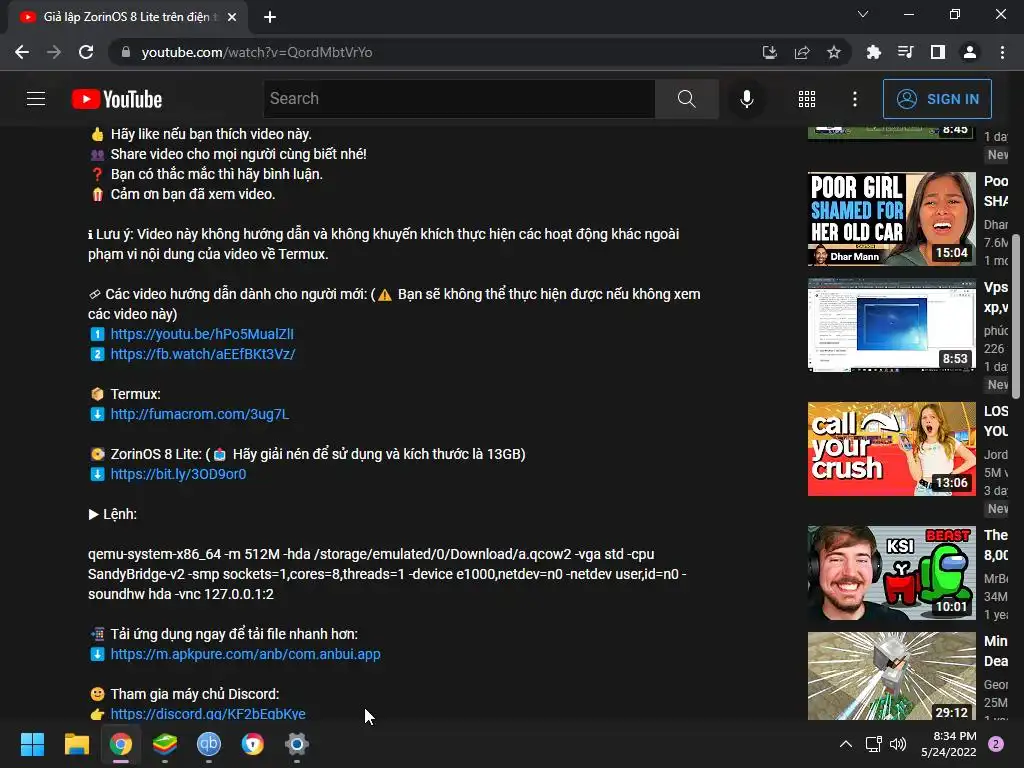Click the SIGN IN button
Screen dimensions: 1024x768
click(x=937, y=99)
